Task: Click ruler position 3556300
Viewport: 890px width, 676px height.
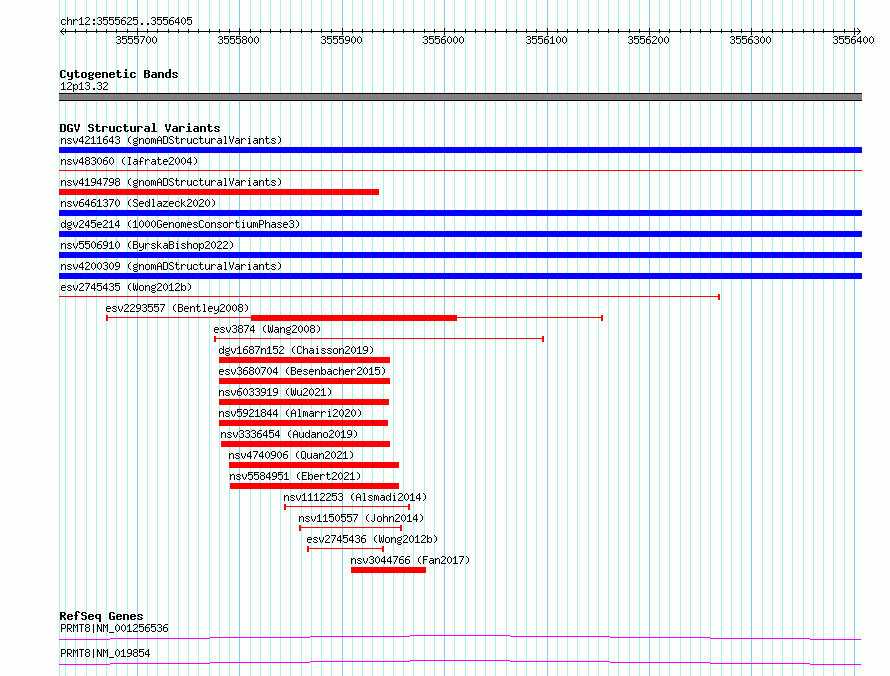Action: coord(750,40)
